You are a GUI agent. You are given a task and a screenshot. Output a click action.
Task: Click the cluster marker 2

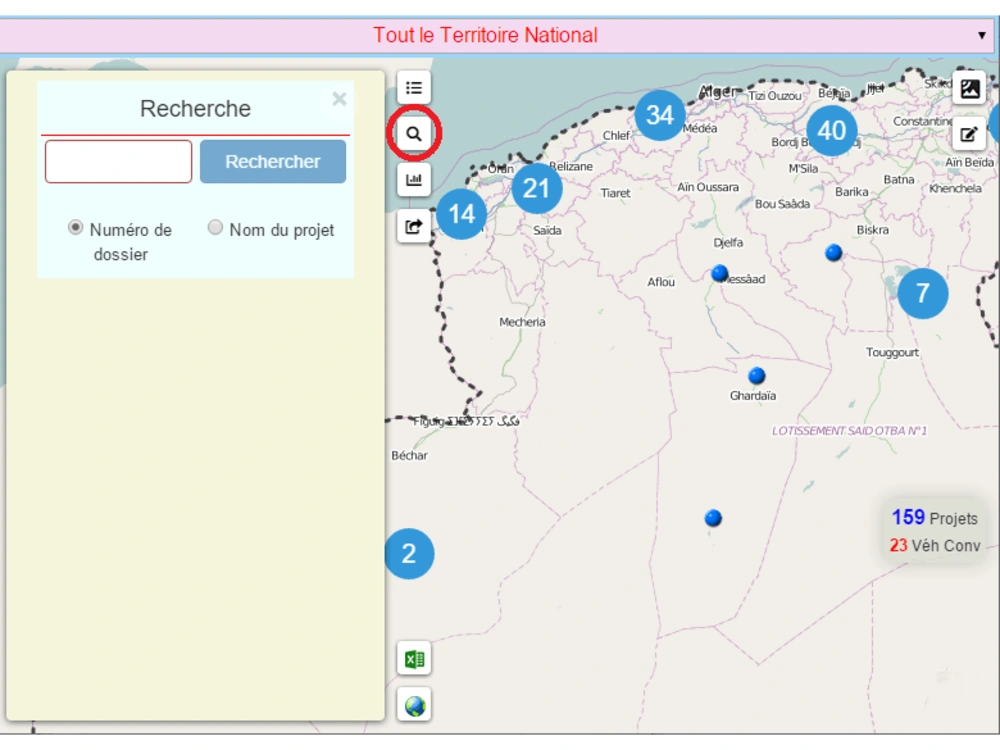click(x=409, y=554)
